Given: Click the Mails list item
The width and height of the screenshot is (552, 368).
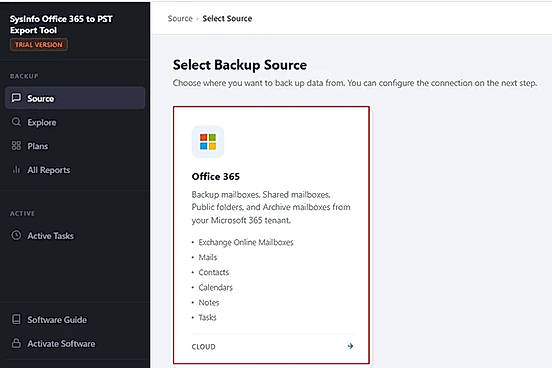Looking at the screenshot, I should [208, 257].
